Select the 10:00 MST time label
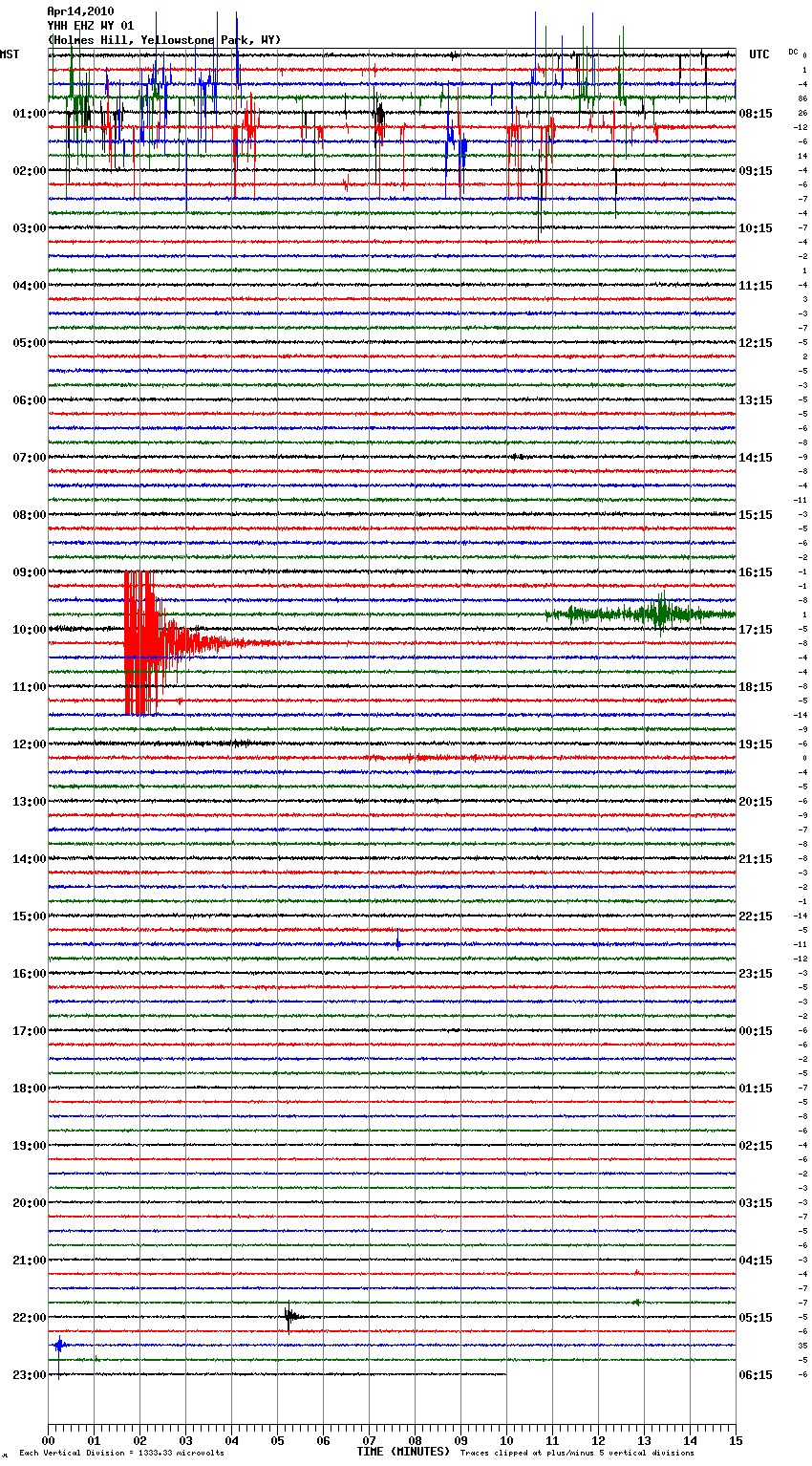Viewport: 812px width, 1466px height. (30, 630)
